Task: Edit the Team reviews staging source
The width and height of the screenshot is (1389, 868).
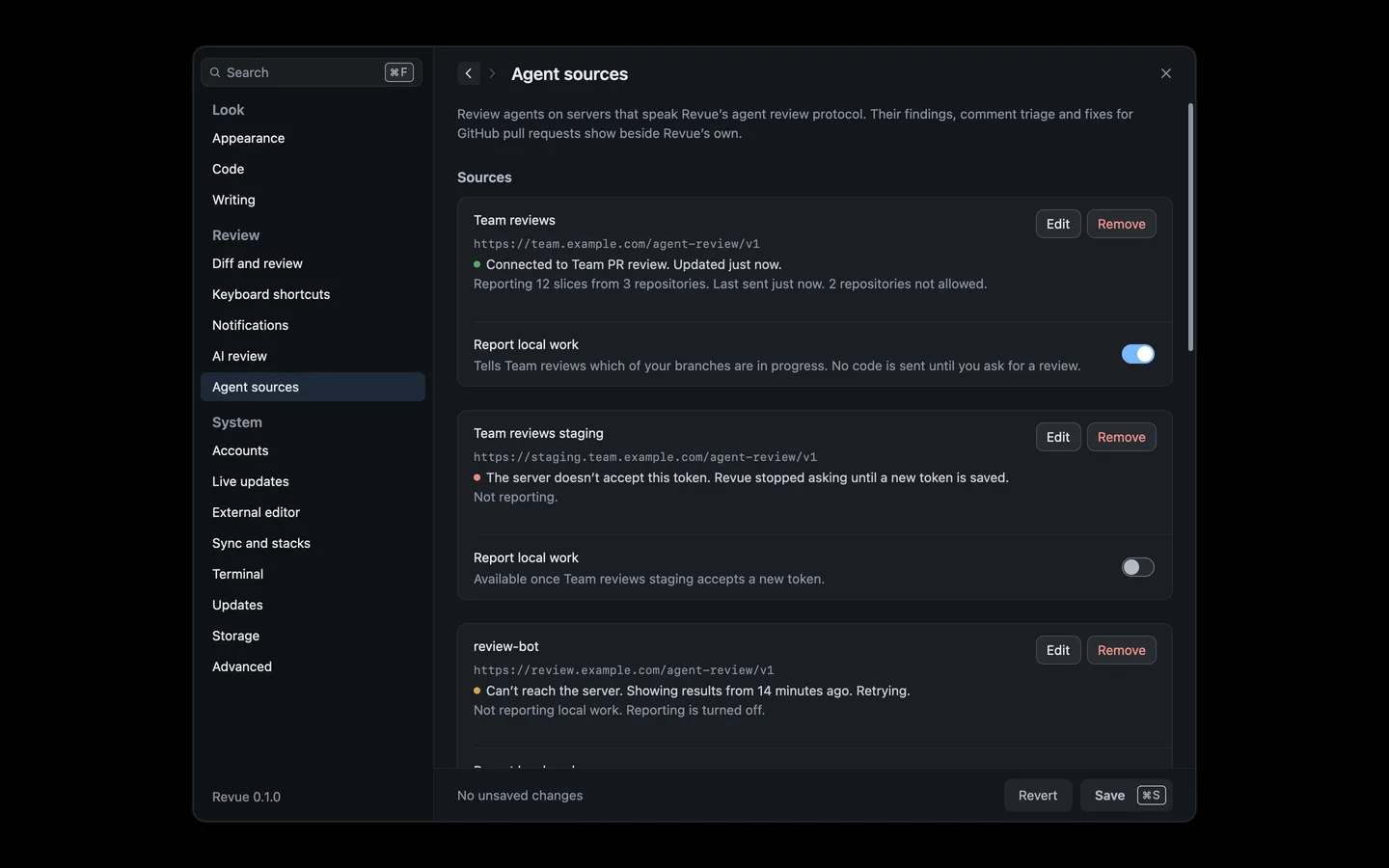Action: (x=1058, y=437)
